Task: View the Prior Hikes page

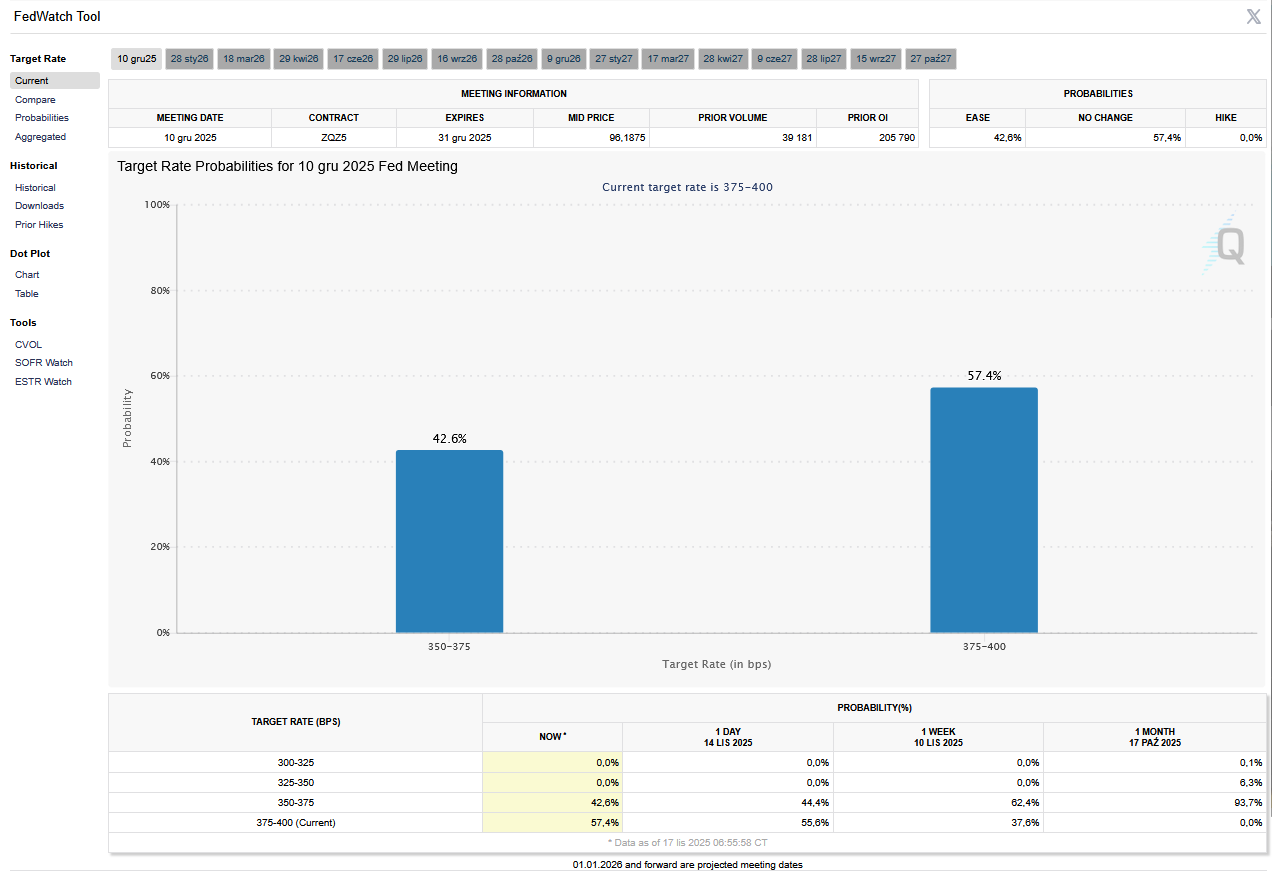Action: click(39, 225)
